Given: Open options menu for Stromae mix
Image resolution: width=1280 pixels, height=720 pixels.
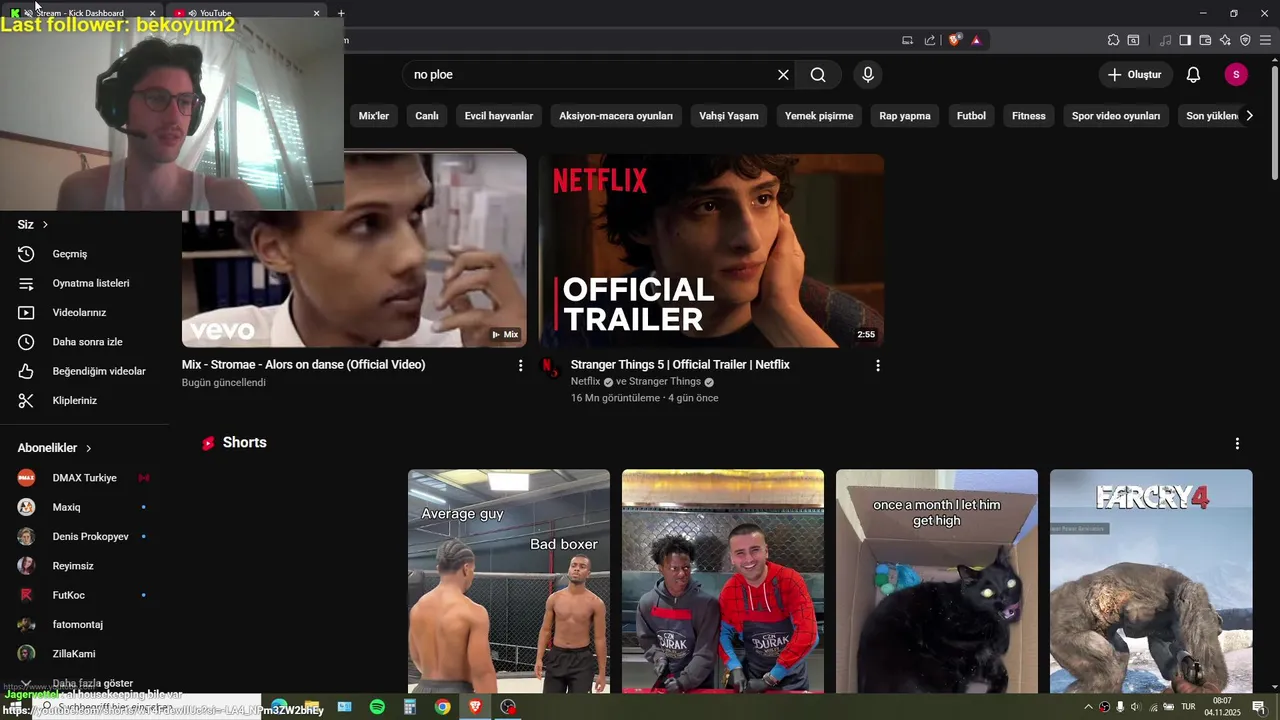Looking at the screenshot, I should point(520,366).
